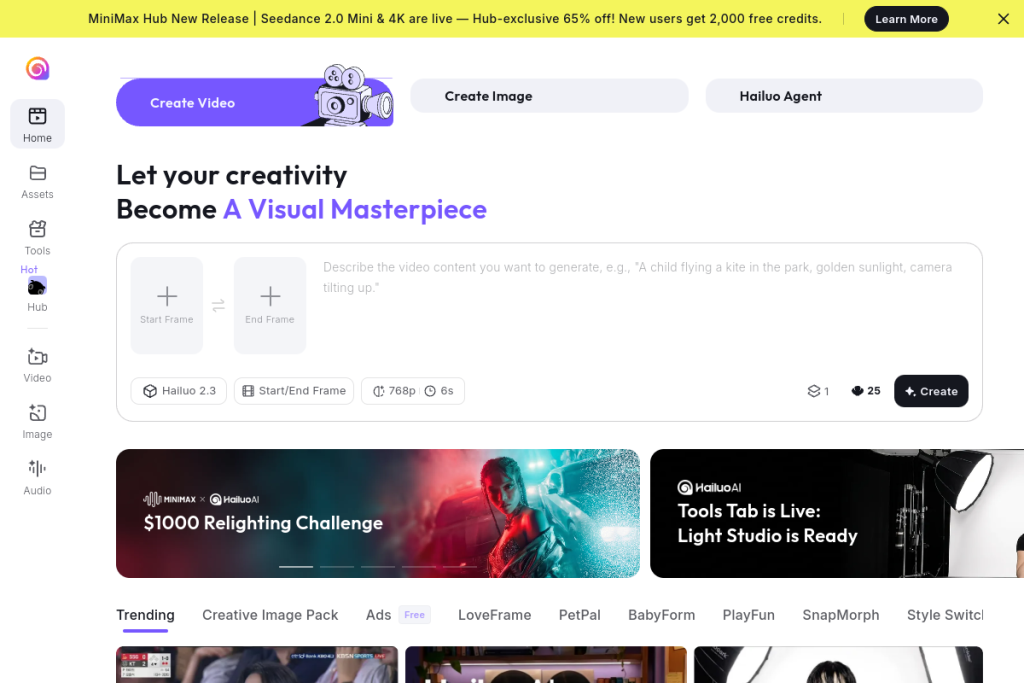The height and width of the screenshot is (683, 1024).
Task: Open the sports broadcast trending thumbnail
Action: tap(257, 665)
